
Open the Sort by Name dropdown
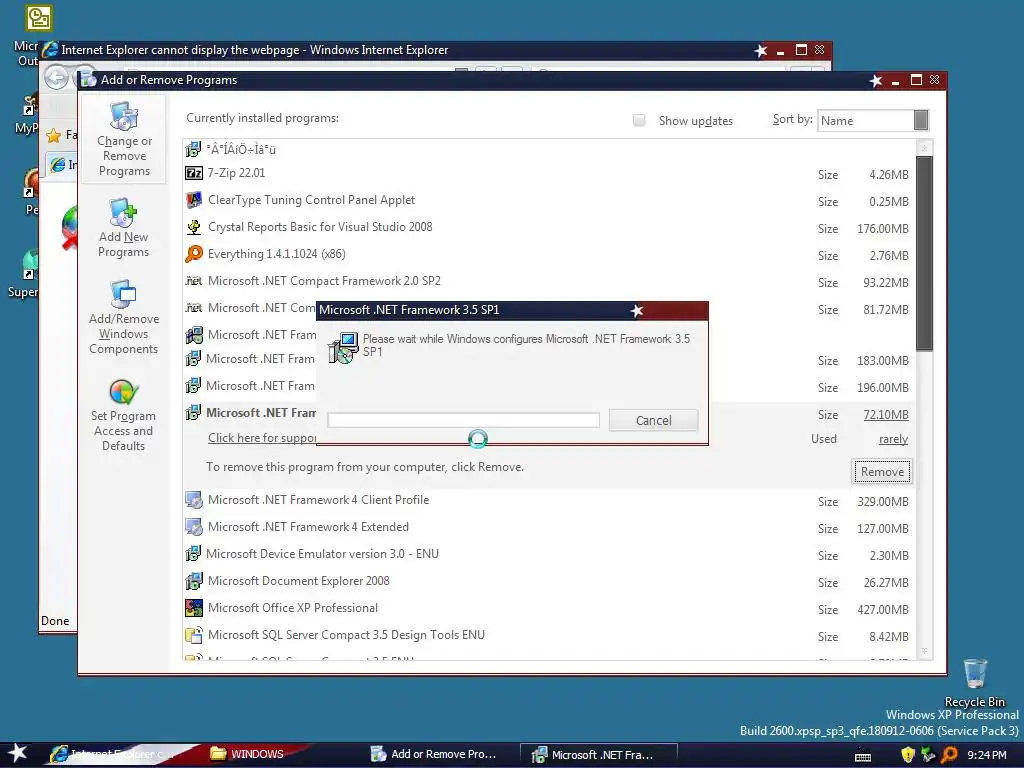coord(872,120)
